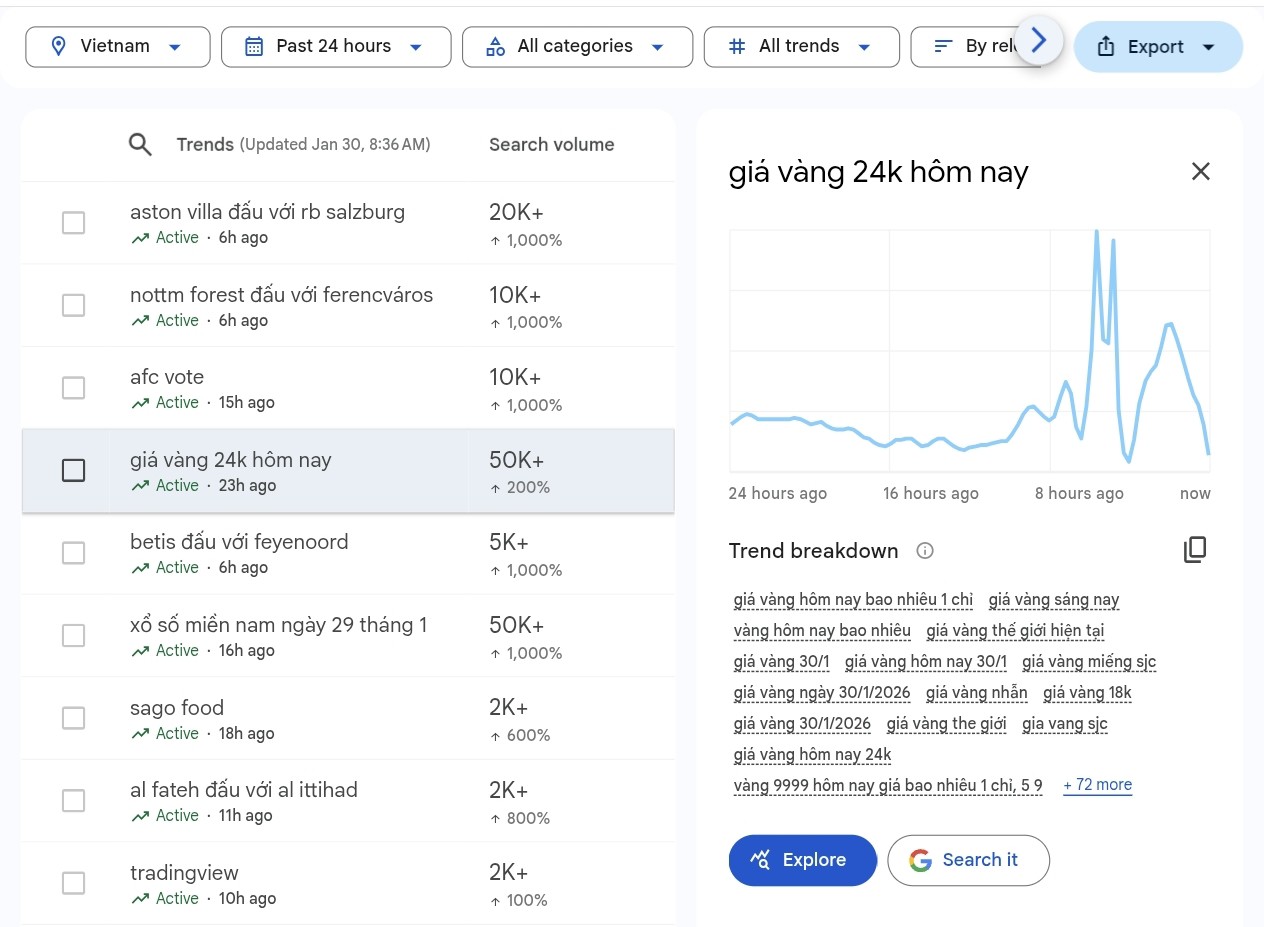Check the checkbox for aston villa đấu với rb salzburg
This screenshot has height=927, width=1264.
(x=73, y=222)
